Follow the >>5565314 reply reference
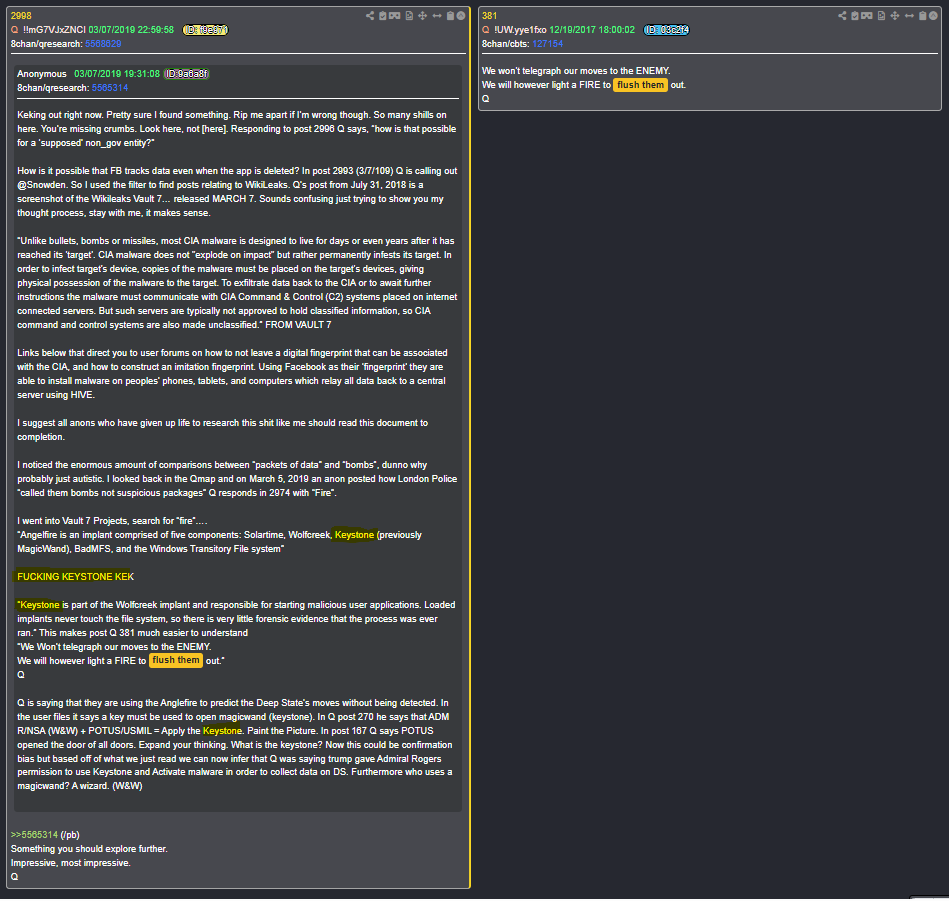The width and height of the screenshot is (949, 901). tap(34, 835)
